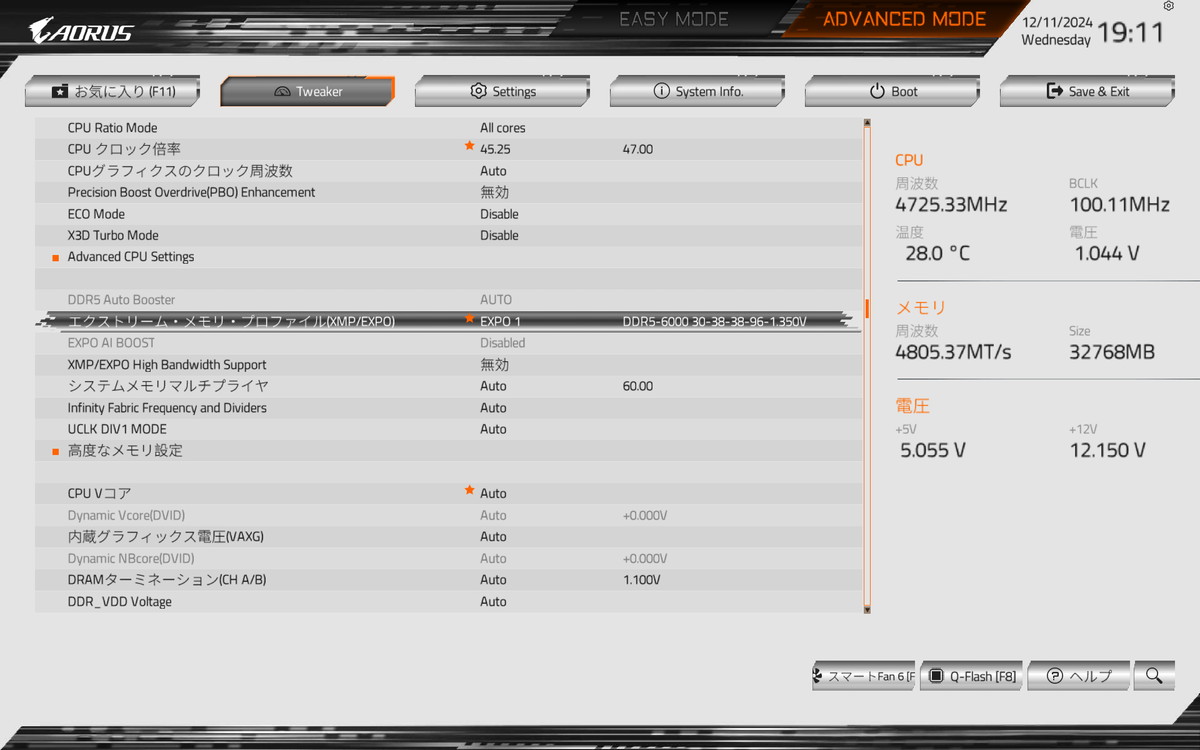Viewport: 1200px width, 750px height.
Task: Click the orange star beside CPU クロック倍率 value
Action: (469, 146)
